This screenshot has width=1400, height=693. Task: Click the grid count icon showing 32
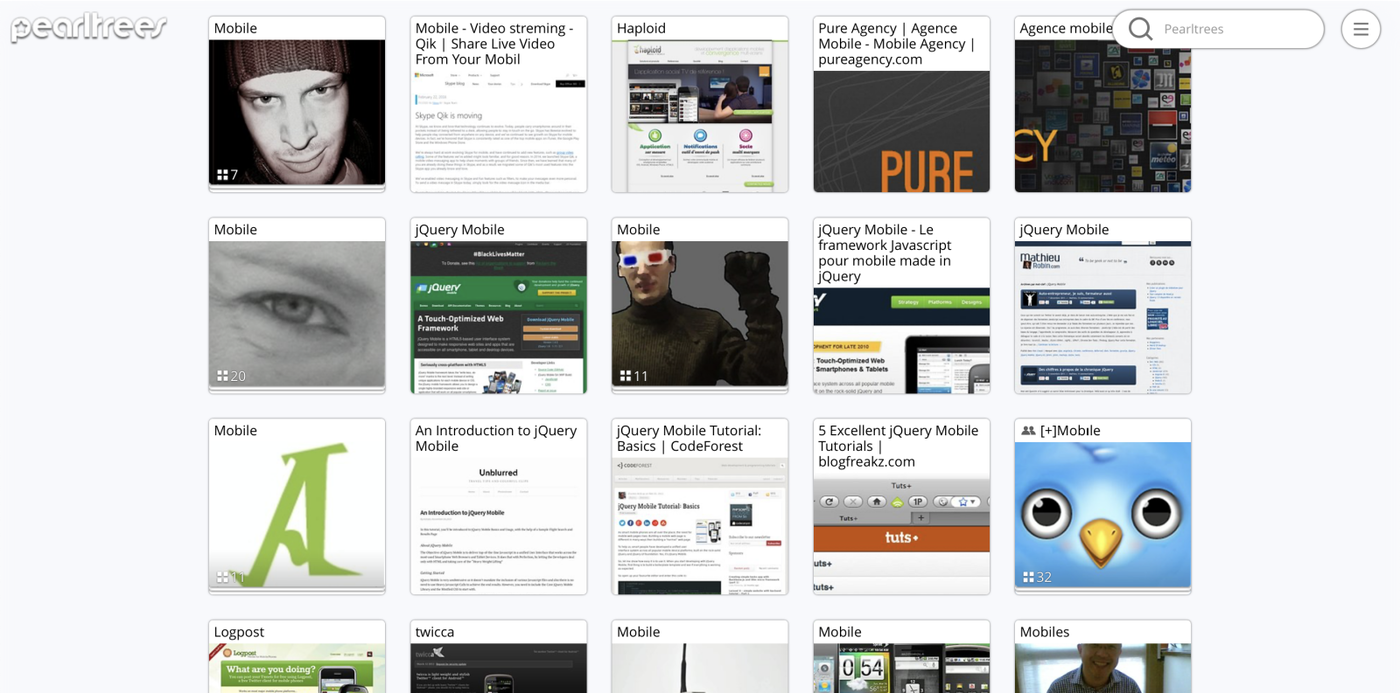point(1028,577)
